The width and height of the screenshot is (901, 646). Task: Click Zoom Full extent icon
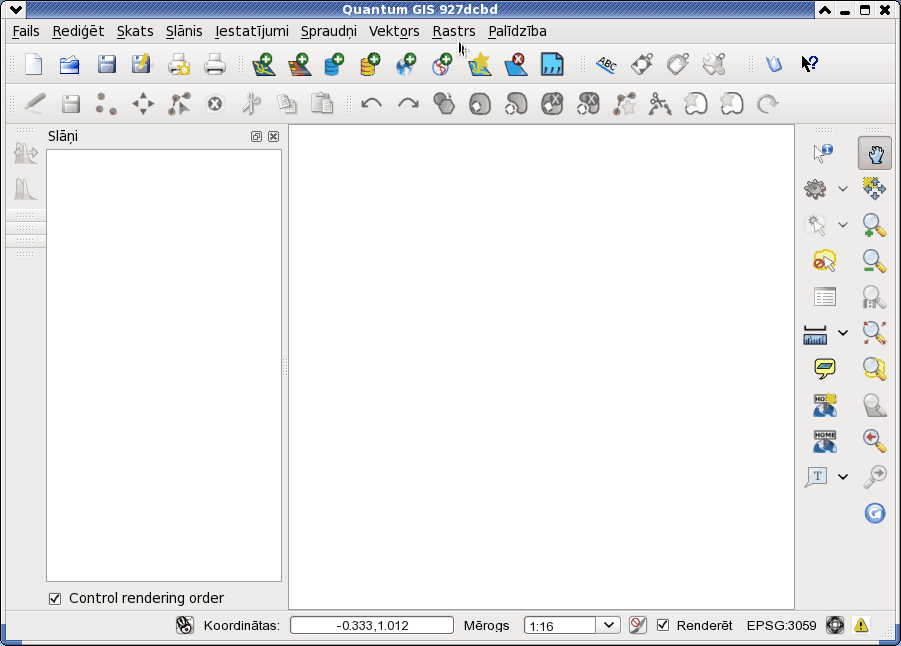(x=875, y=333)
